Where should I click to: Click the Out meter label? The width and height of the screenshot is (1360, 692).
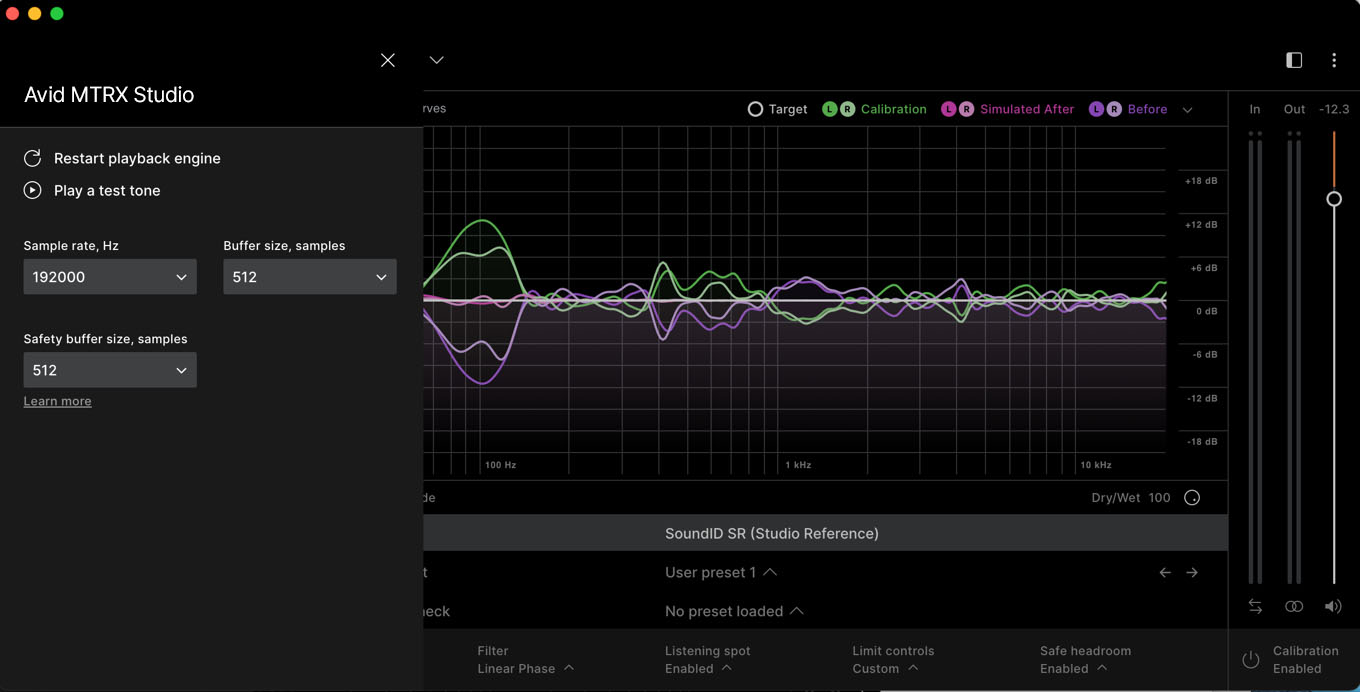point(1295,109)
